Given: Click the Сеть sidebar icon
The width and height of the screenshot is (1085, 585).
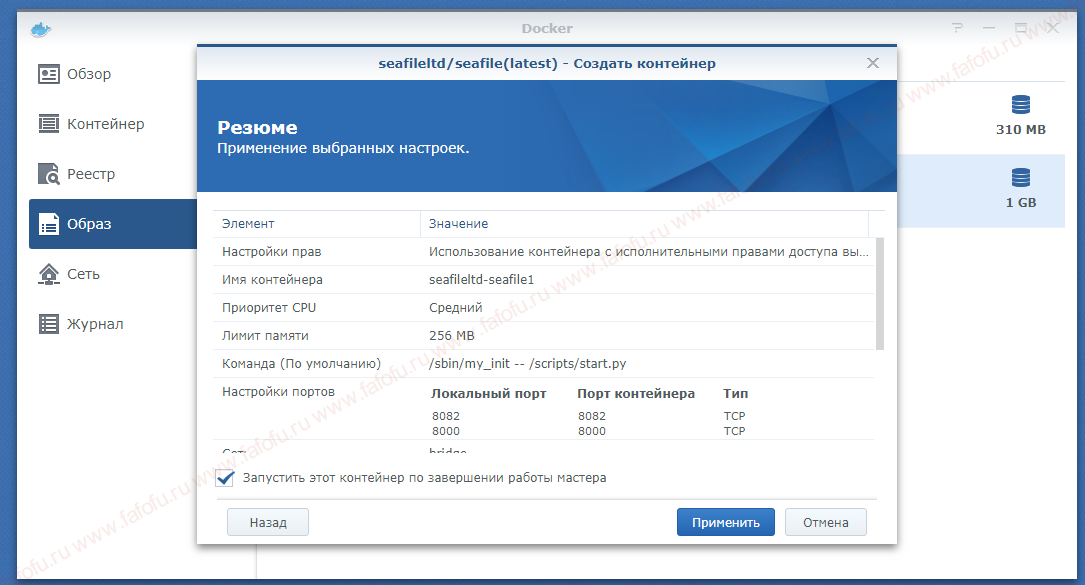Looking at the screenshot, I should [x=48, y=274].
